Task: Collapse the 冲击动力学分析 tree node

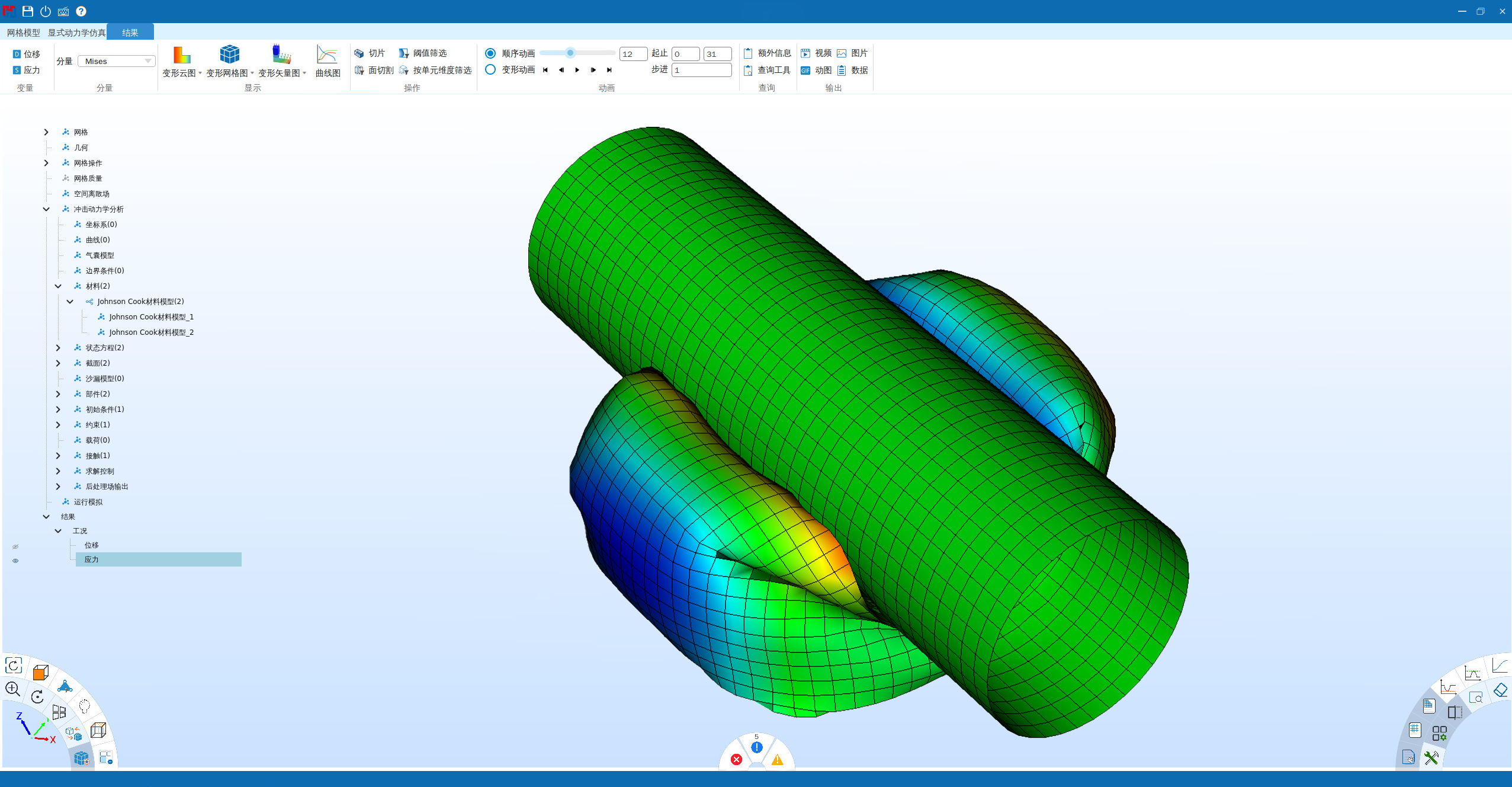Action: (46, 209)
